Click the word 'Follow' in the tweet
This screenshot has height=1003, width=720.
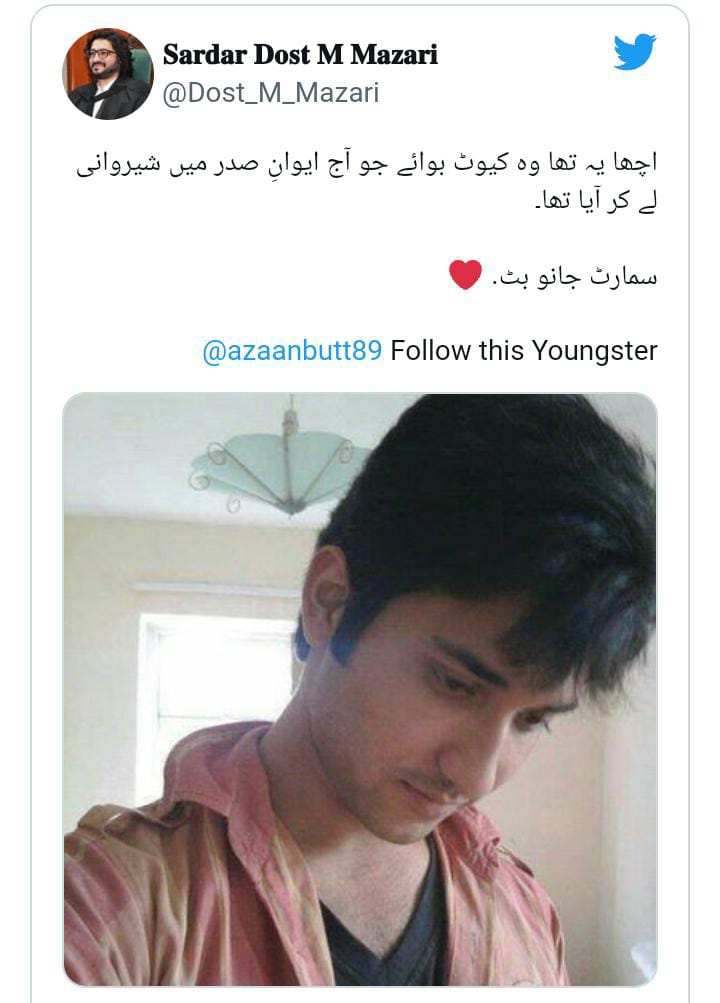coord(431,351)
